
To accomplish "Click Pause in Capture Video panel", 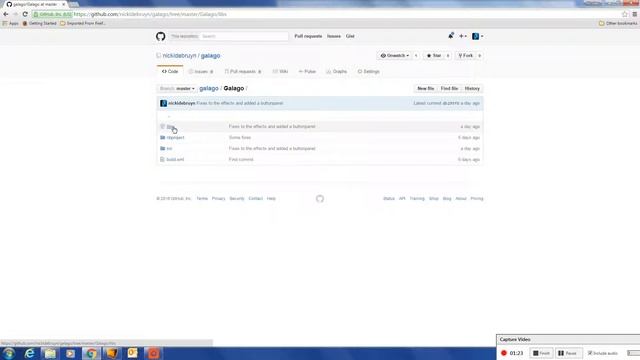I will 568,353.
